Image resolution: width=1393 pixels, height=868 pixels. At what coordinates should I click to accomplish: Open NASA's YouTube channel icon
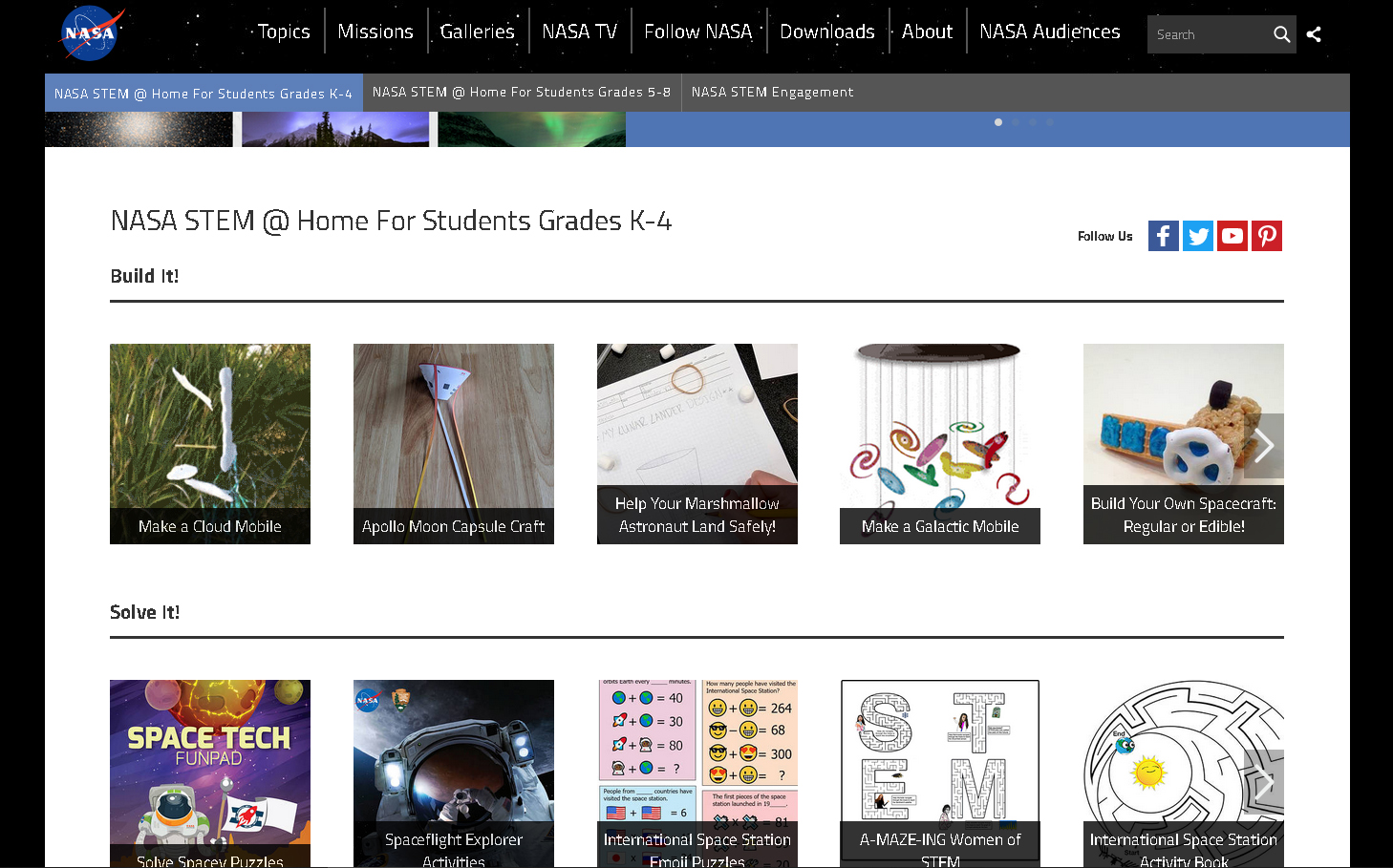point(1232,236)
